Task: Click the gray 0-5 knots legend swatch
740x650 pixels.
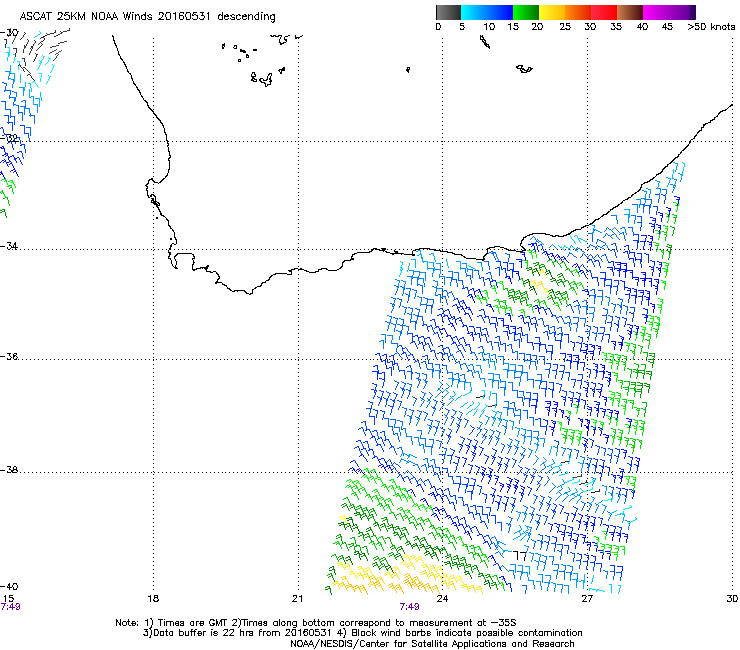Action: (x=448, y=12)
